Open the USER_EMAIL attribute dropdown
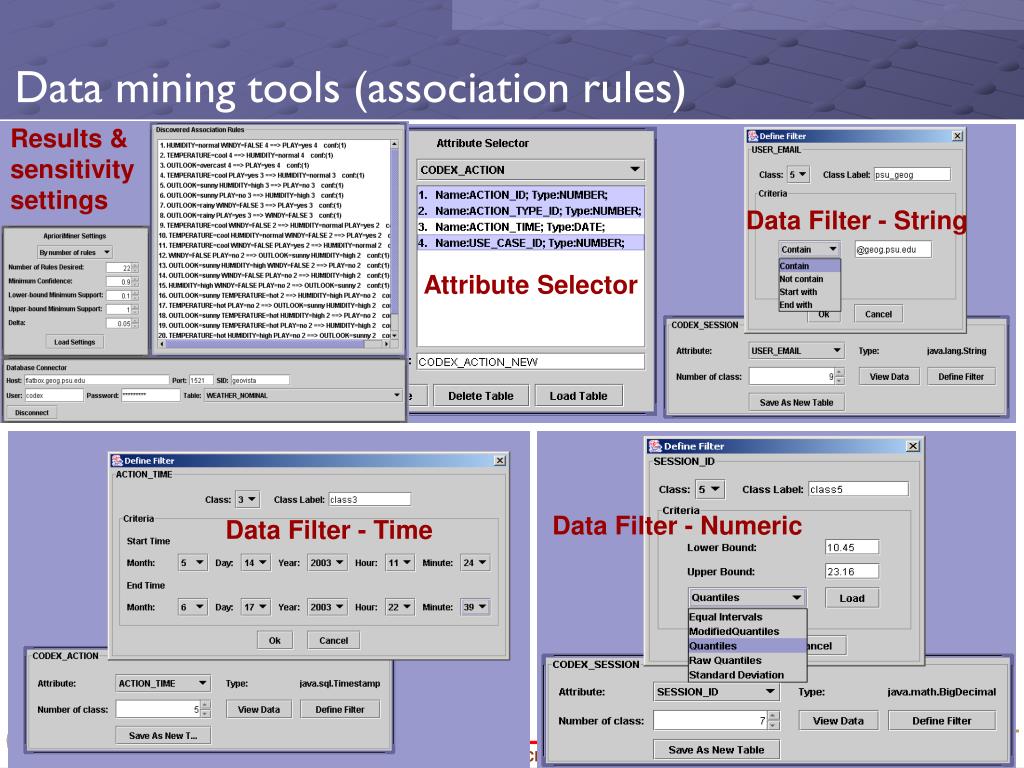The width and height of the screenshot is (1024, 768). [x=796, y=351]
